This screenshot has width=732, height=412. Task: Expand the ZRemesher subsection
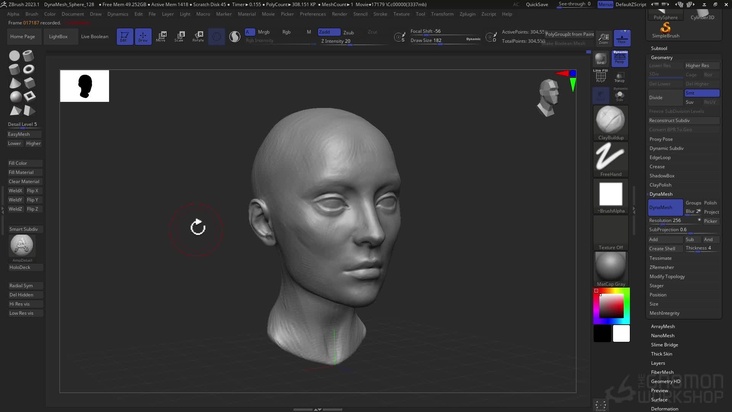click(662, 267)
